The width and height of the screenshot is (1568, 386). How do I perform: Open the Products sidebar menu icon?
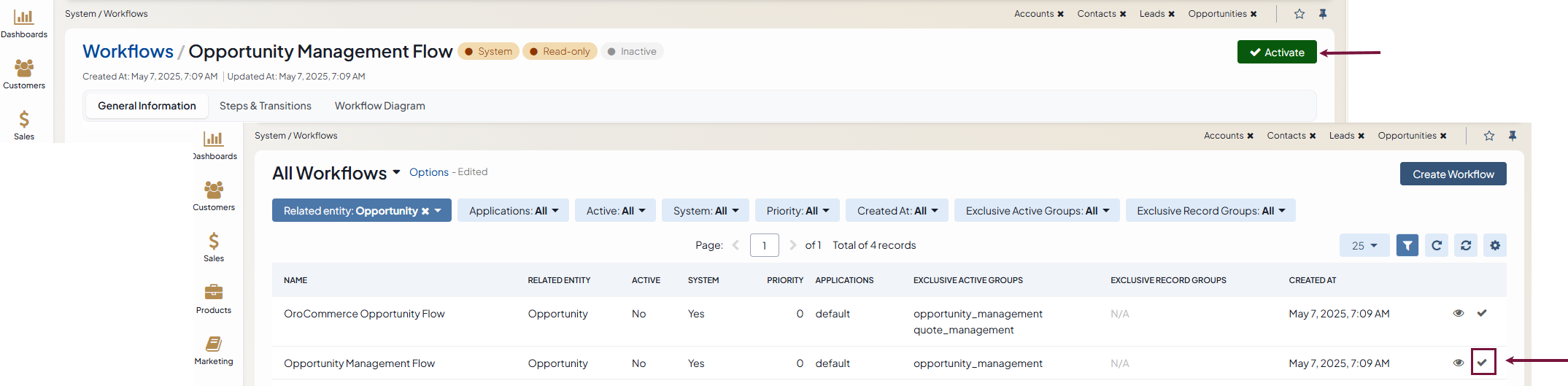point(214,298)
